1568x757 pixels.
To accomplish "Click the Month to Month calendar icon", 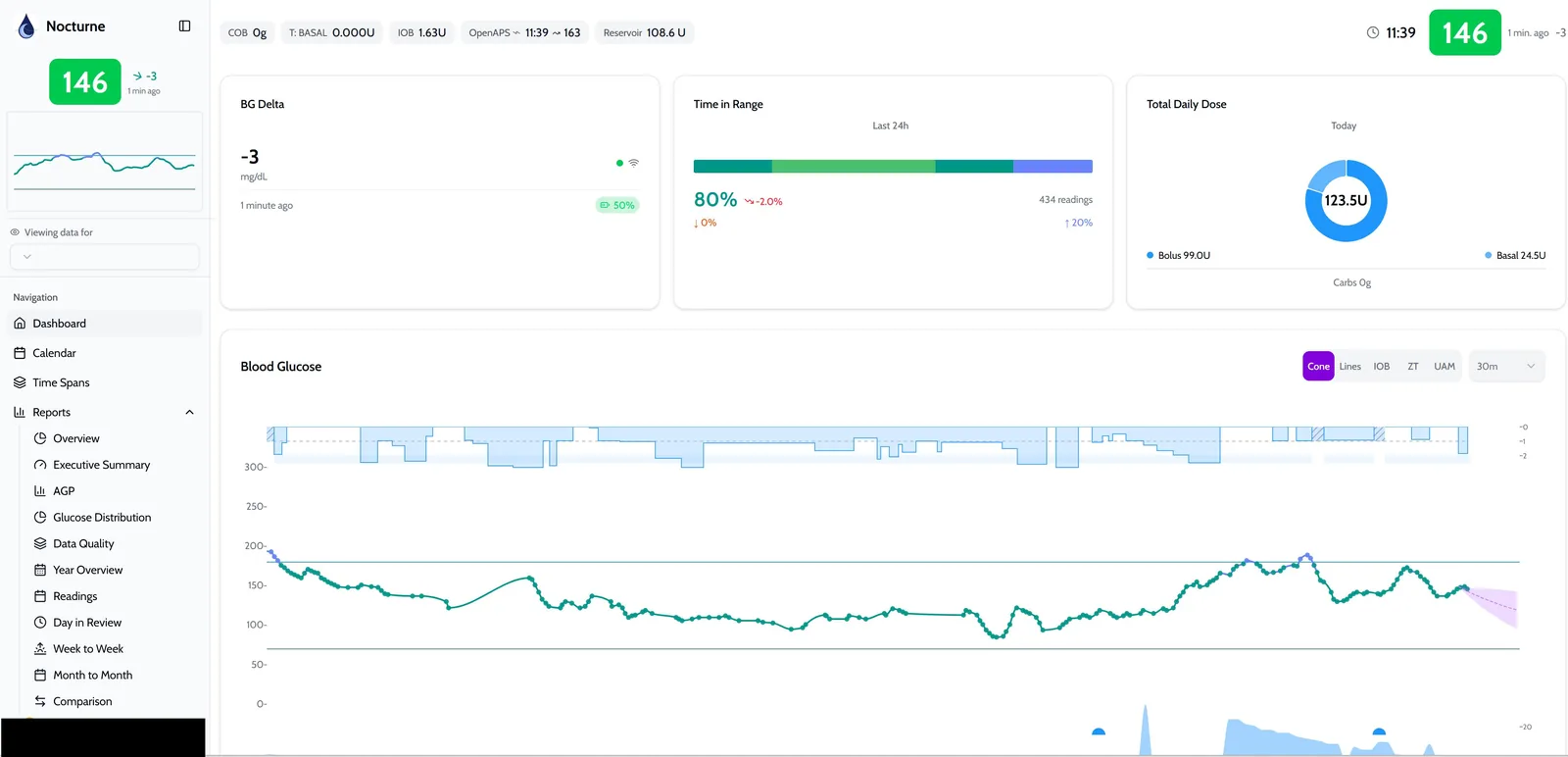I will [40, 676].
